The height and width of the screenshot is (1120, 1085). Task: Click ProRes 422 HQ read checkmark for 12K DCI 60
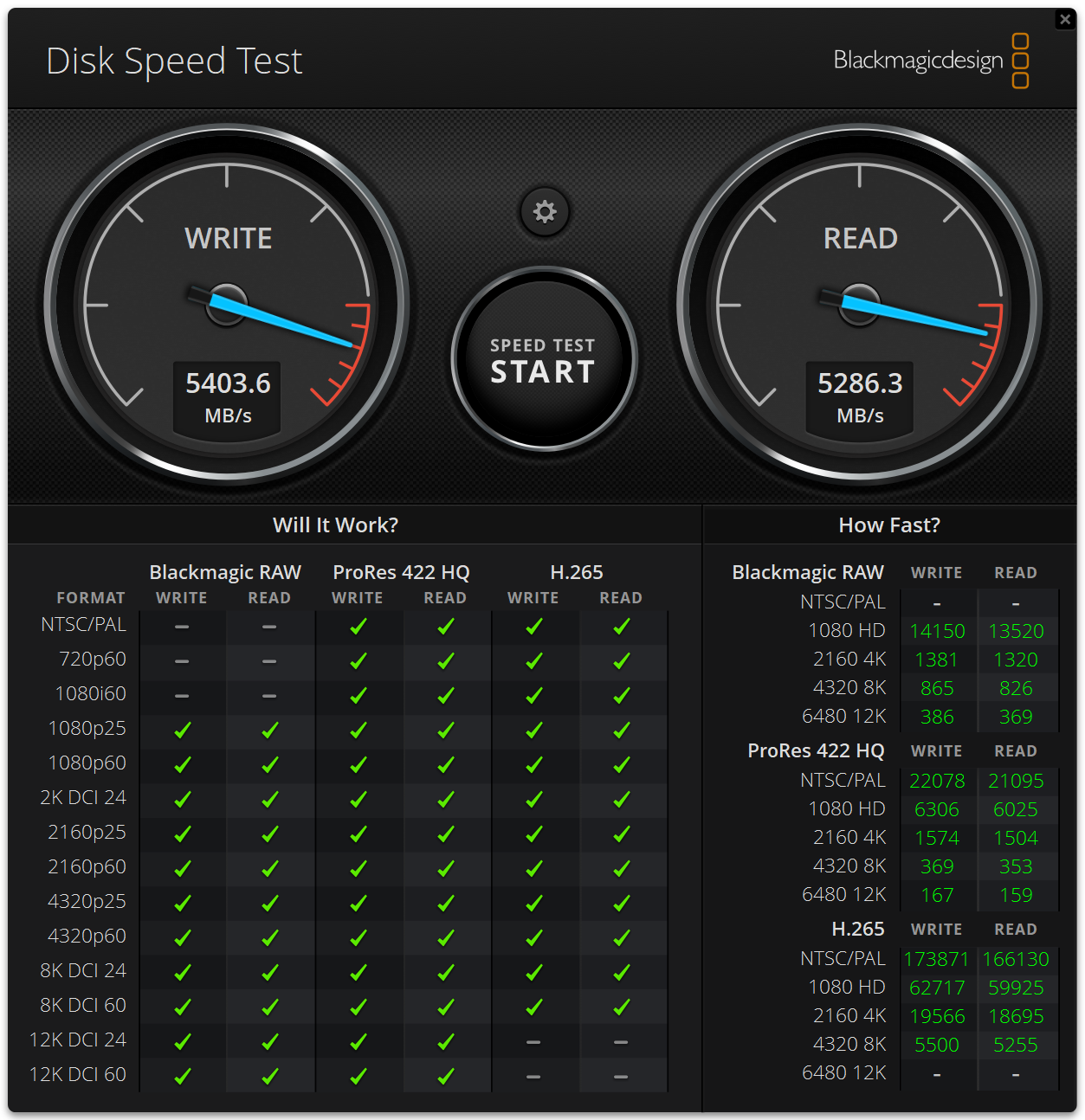pos(445,1076)
